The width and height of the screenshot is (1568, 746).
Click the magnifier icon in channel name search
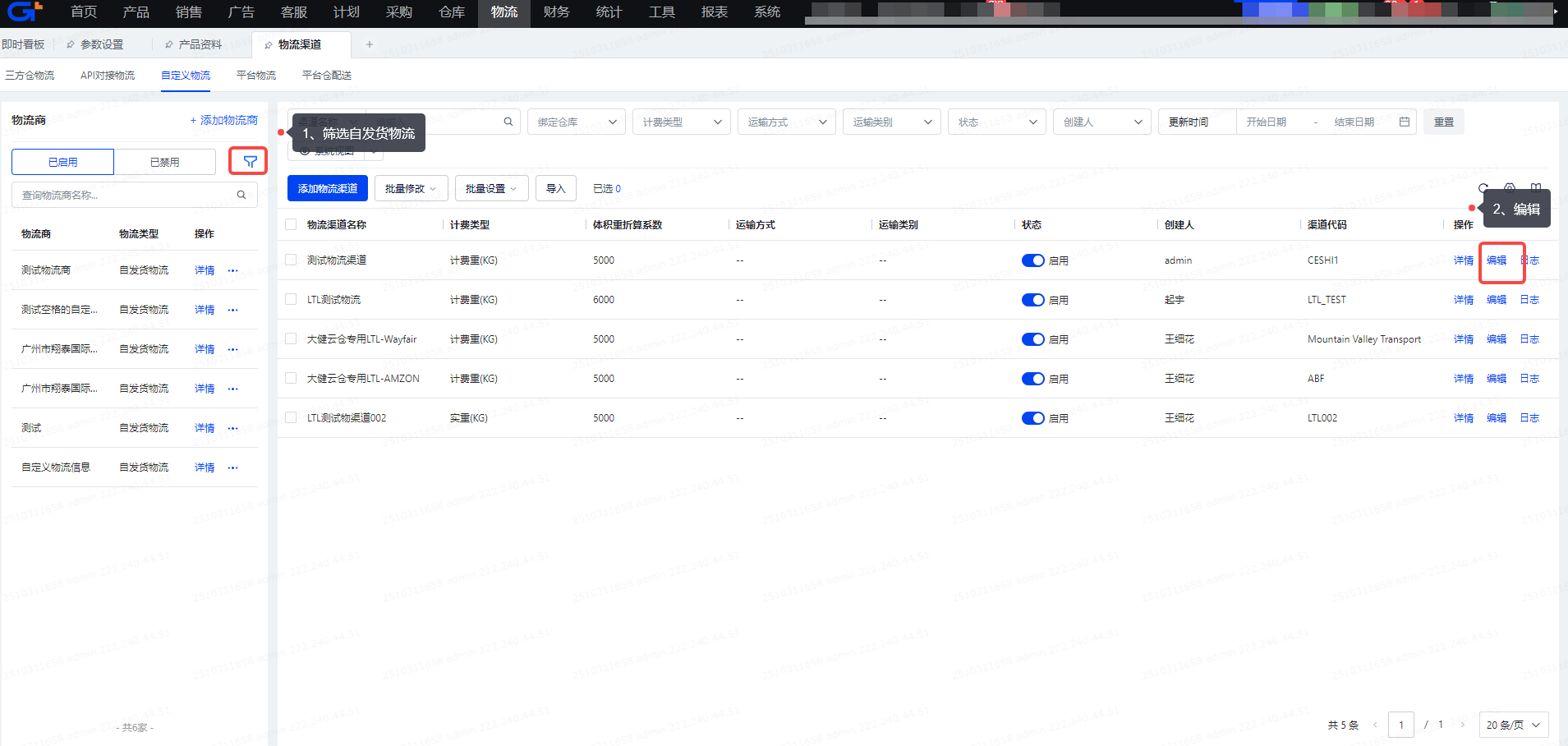[508, 122]
